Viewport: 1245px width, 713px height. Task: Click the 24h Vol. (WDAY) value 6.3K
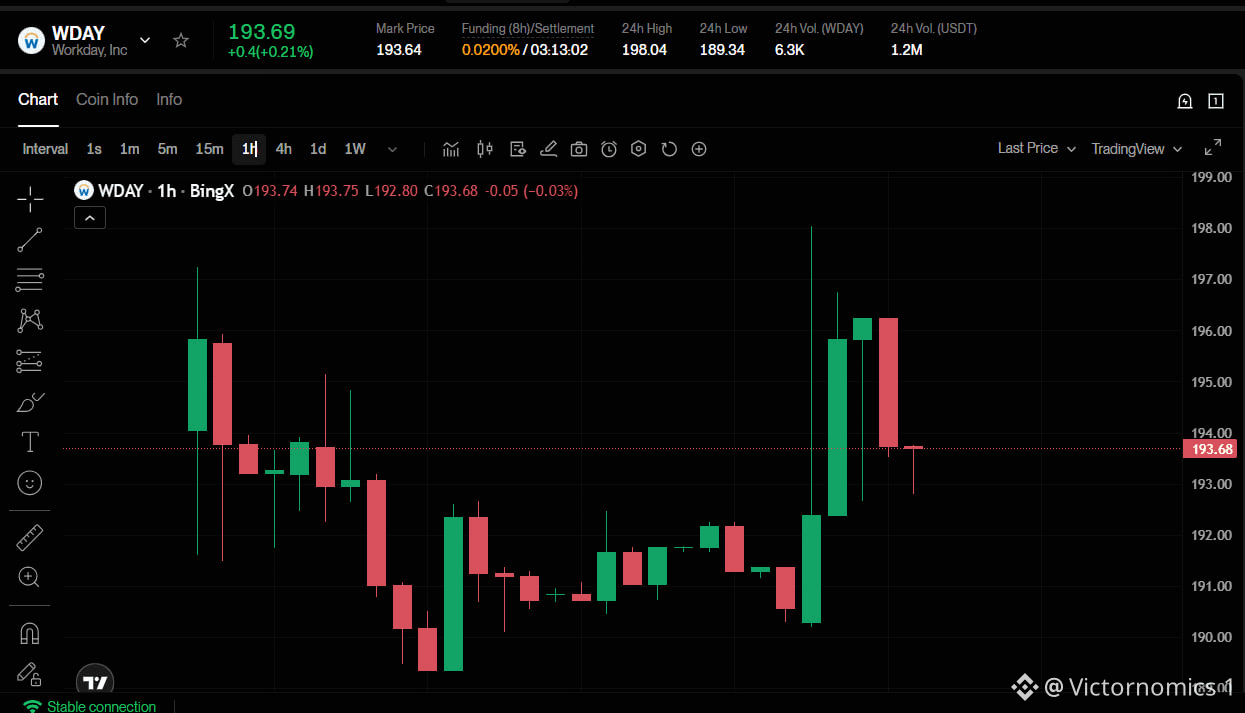pyautogui.click(x=789, y=50)
